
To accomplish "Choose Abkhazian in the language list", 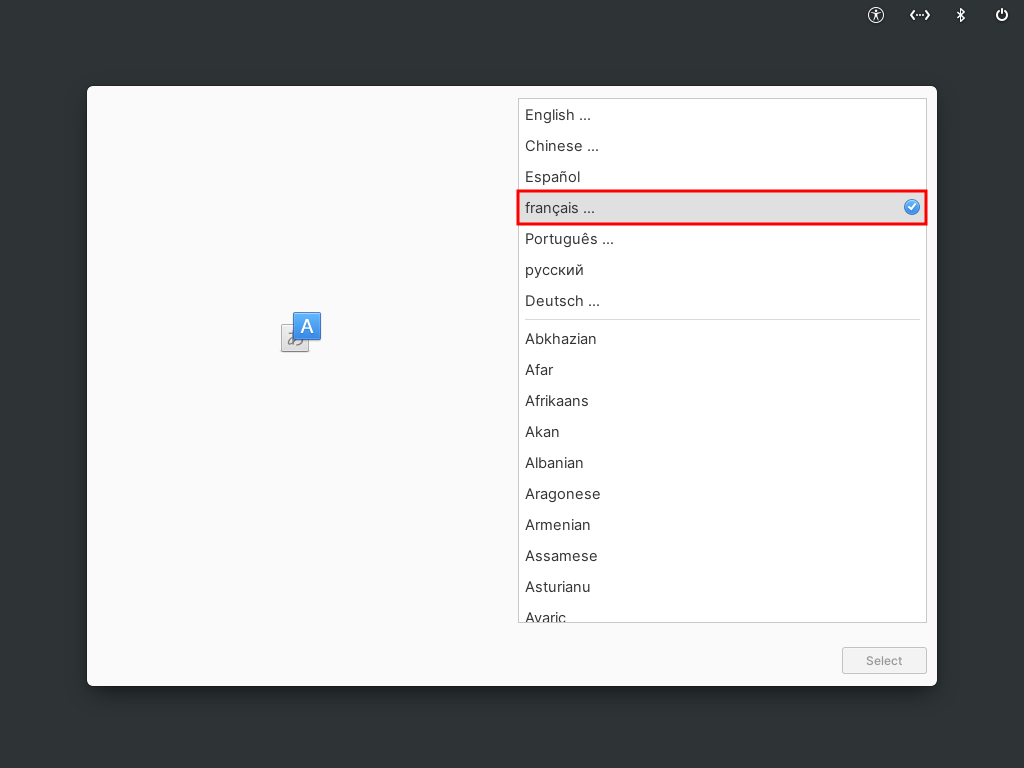I will coord(722,339).
